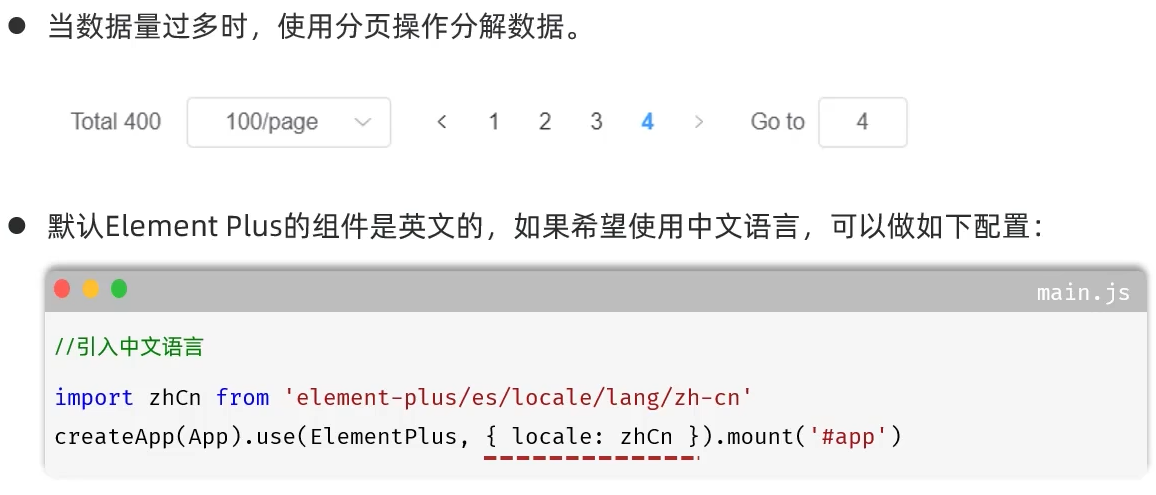Click the blue import keyword

point(94,398)
